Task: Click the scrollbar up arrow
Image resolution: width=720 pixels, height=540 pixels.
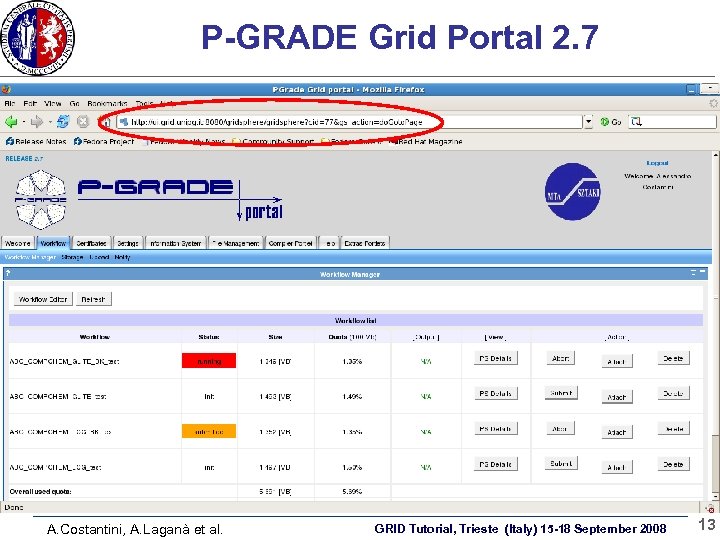Action: pos(716,155)
